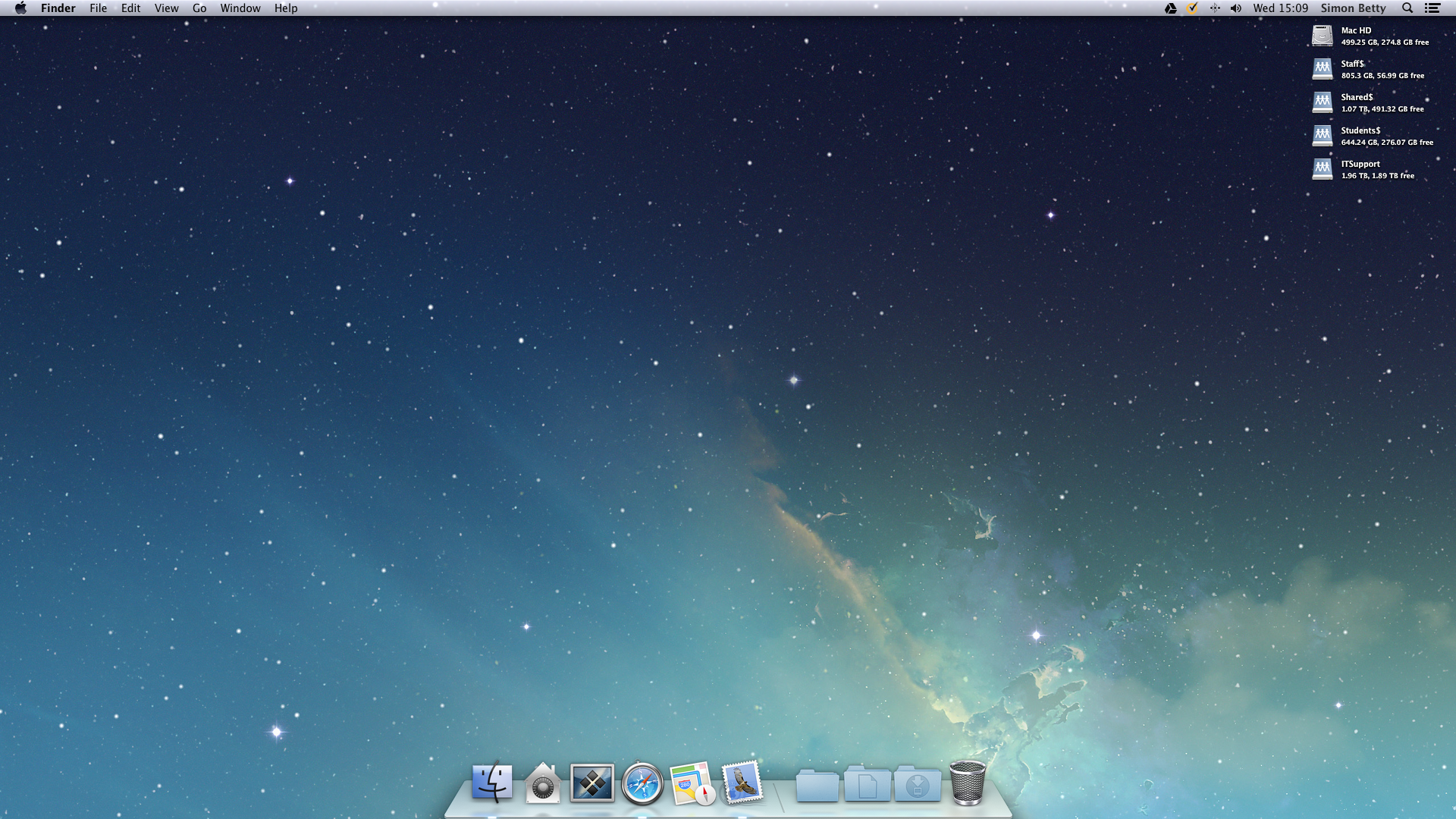Launch Safari from the Dock
This screenshot has width=1456, height=819.
coord(642,784)
